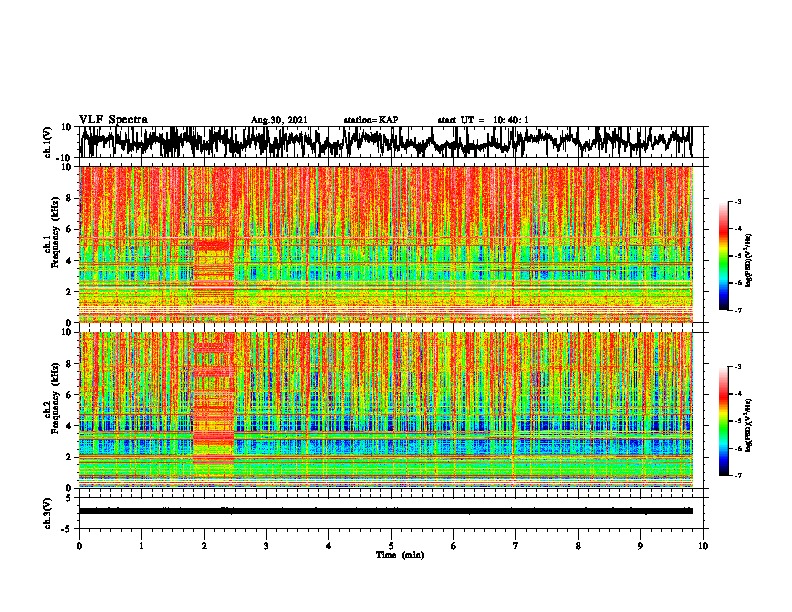This screenshot has width=792, height=612.
Task: Click time axis tick label '6'
Action: coord(454,546)
